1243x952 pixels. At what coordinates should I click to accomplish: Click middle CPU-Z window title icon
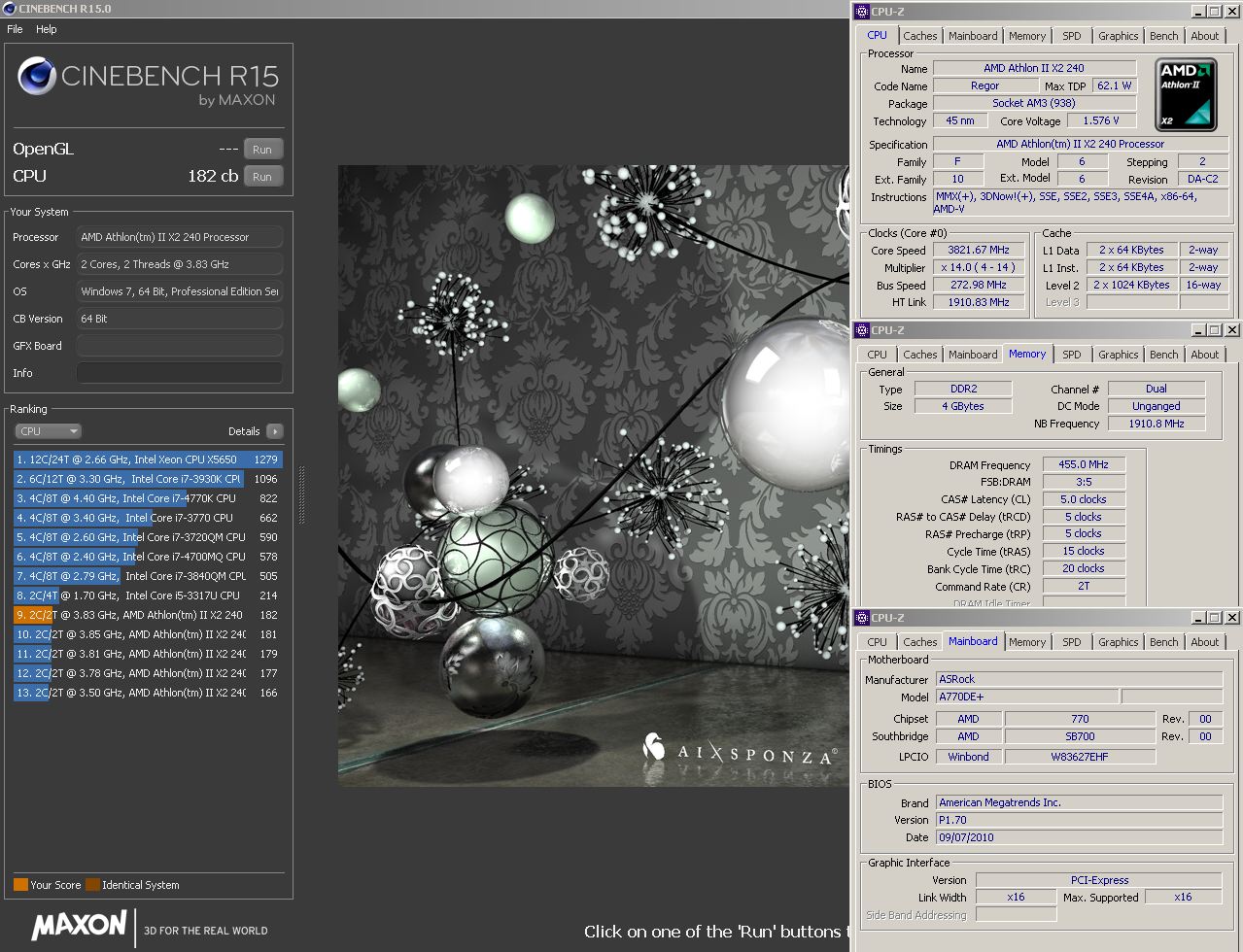[x=862, y=330]
